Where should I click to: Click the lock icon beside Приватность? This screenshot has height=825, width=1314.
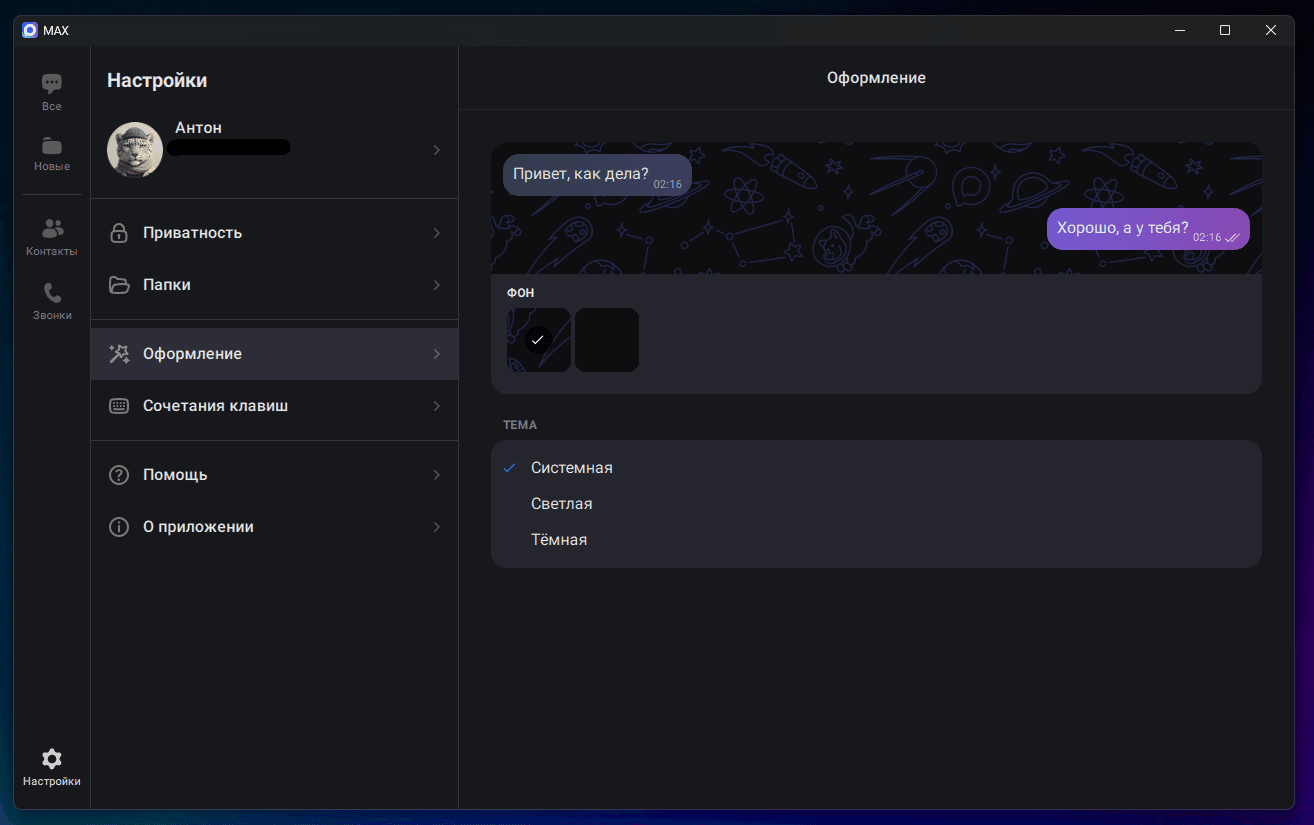point(119,233)
